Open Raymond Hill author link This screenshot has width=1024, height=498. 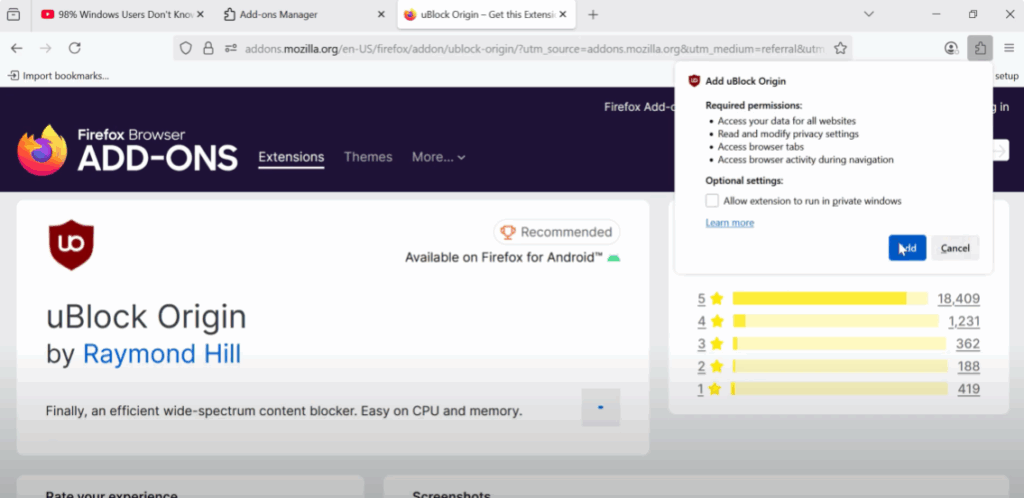pos(162,354)
